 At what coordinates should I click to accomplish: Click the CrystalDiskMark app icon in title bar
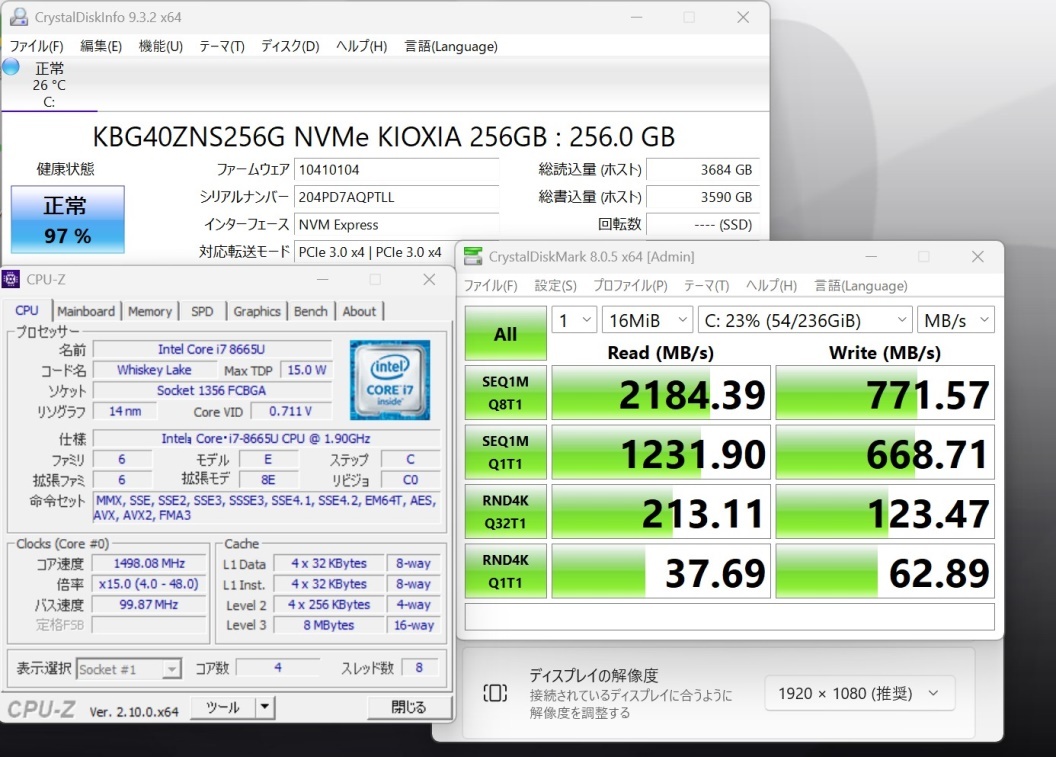point(473,257)
